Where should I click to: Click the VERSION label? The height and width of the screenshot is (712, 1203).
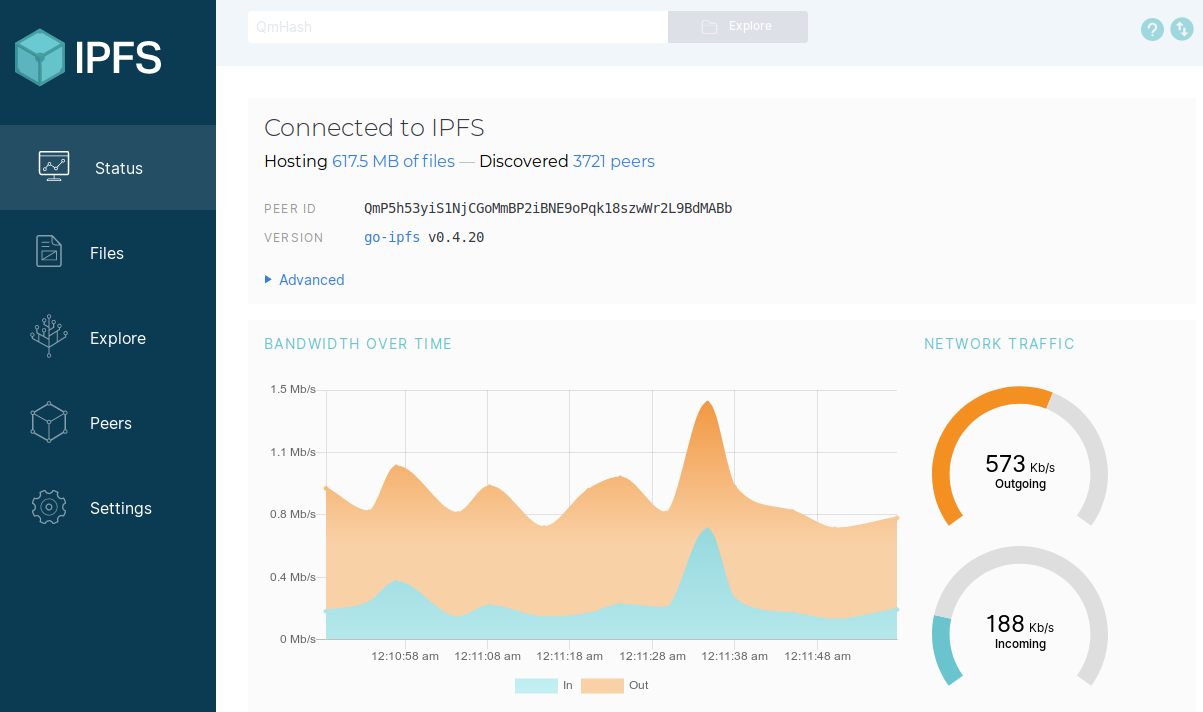(x=294, y=238)
